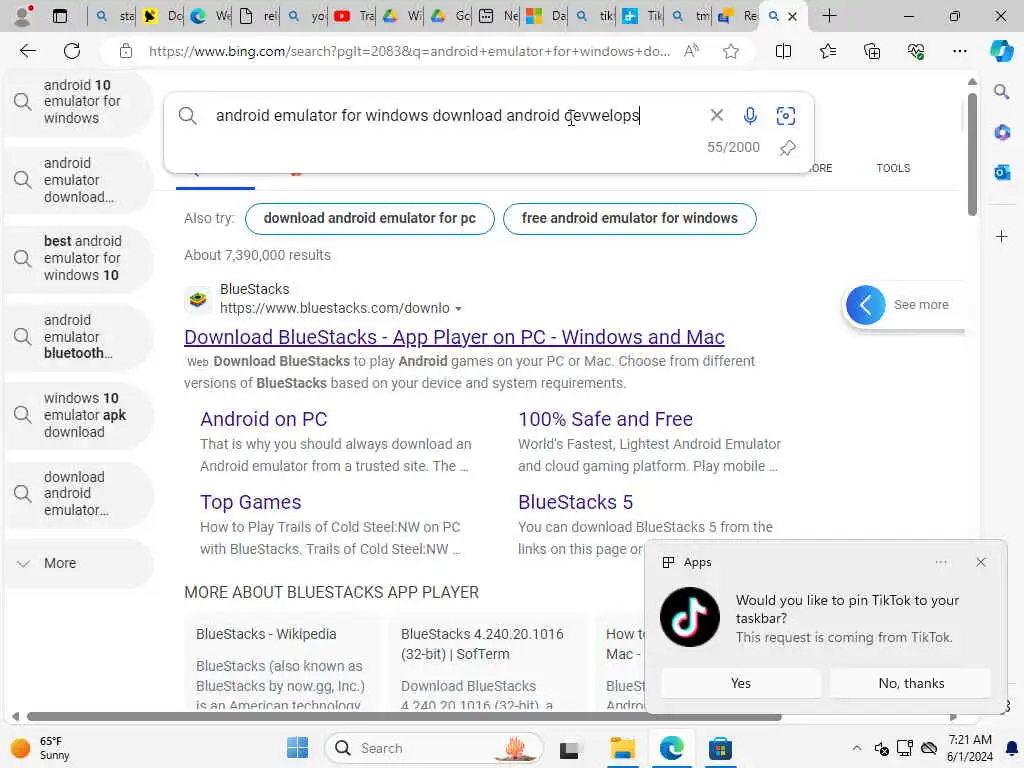The width and height of the screenshot is (1024, 768).
Task: Open Download BlueStacks App Player link
Action: click(454, 337)
